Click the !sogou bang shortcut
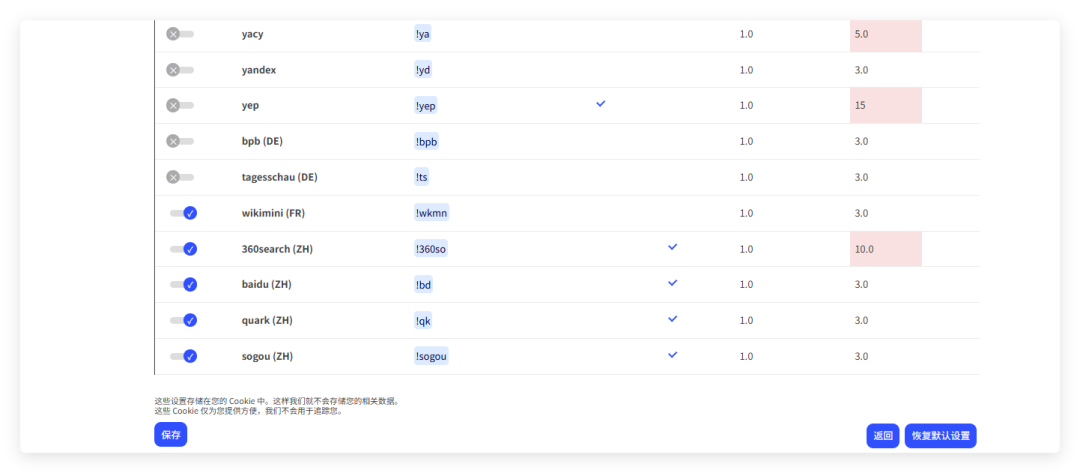Viewport: 1080px width, 473px height. [432, 356]
